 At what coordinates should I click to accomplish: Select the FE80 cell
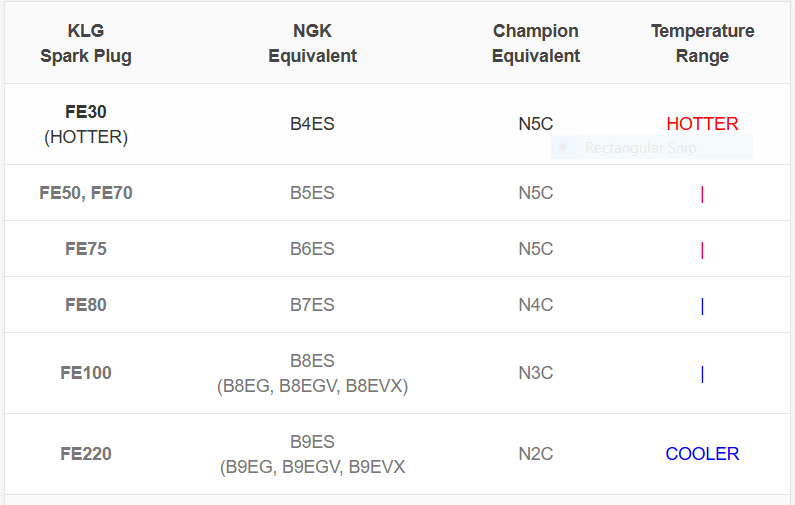[x=86, y=305]
